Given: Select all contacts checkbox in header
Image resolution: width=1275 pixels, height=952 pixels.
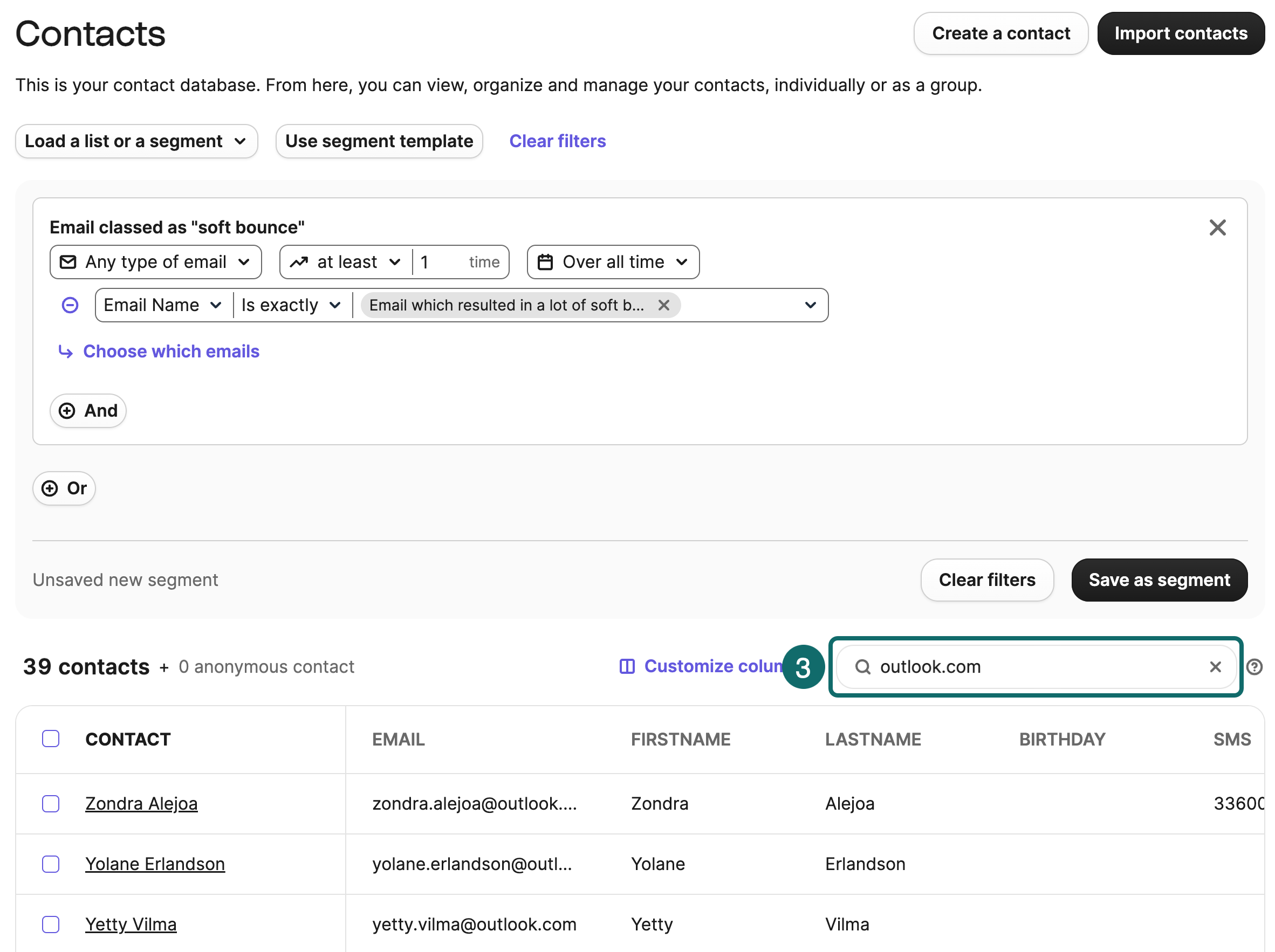Looking at the screenshot, I should (51, 738).
